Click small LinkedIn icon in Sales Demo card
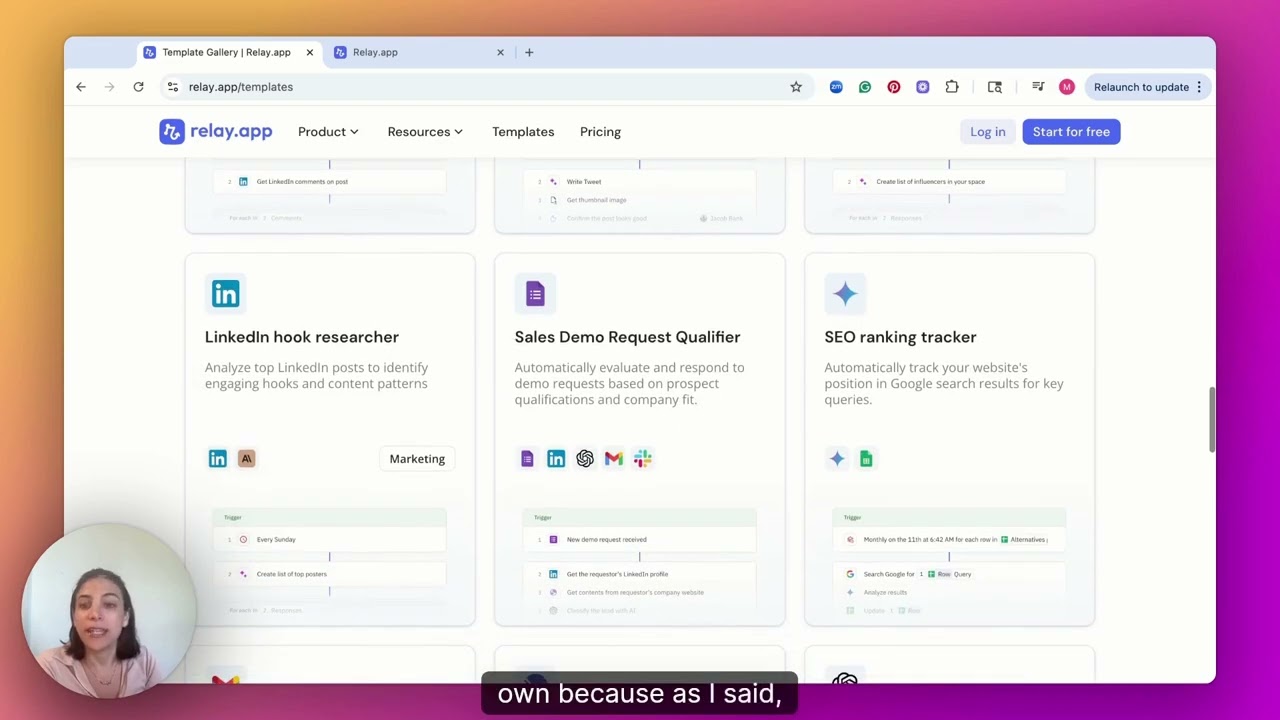Screen dimensions: 1280x720 point(556,459)
